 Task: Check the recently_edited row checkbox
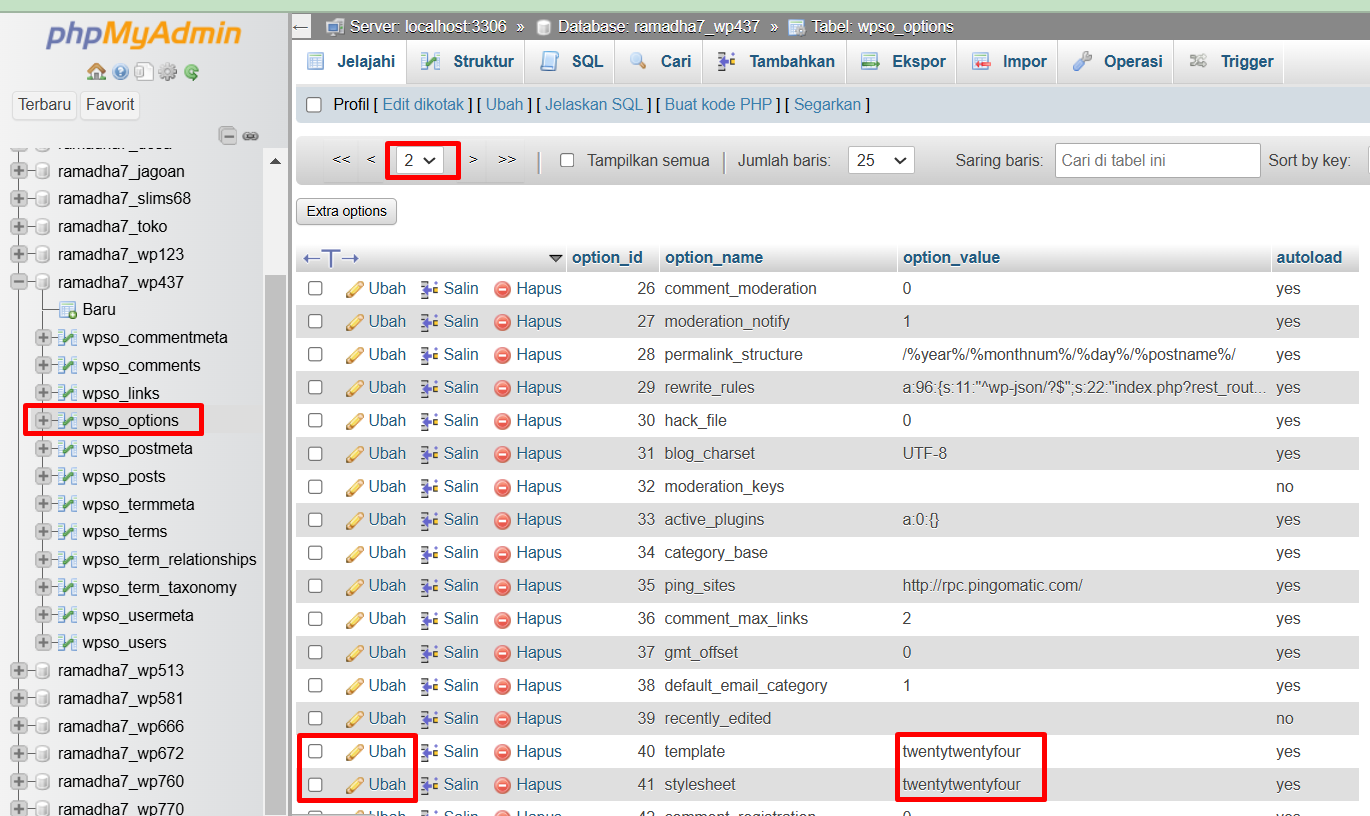point(315,718)
